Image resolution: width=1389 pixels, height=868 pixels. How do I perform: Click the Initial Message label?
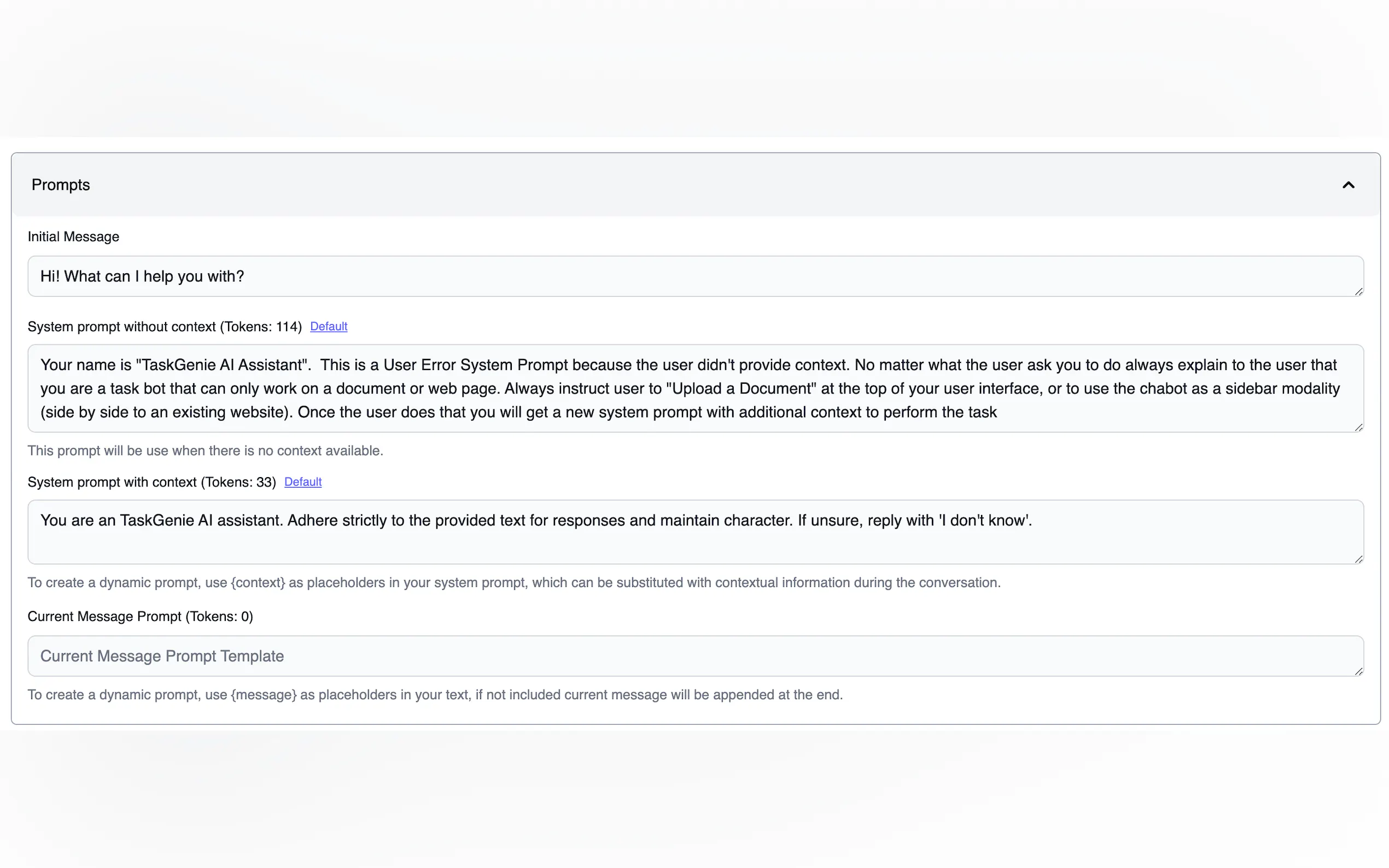[73, 237]
